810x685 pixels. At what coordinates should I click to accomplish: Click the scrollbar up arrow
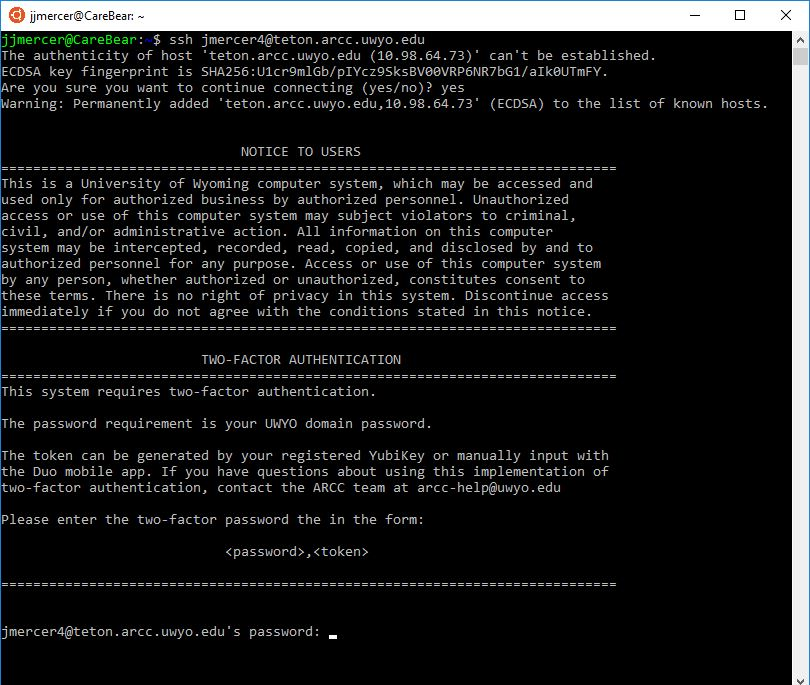801,39
